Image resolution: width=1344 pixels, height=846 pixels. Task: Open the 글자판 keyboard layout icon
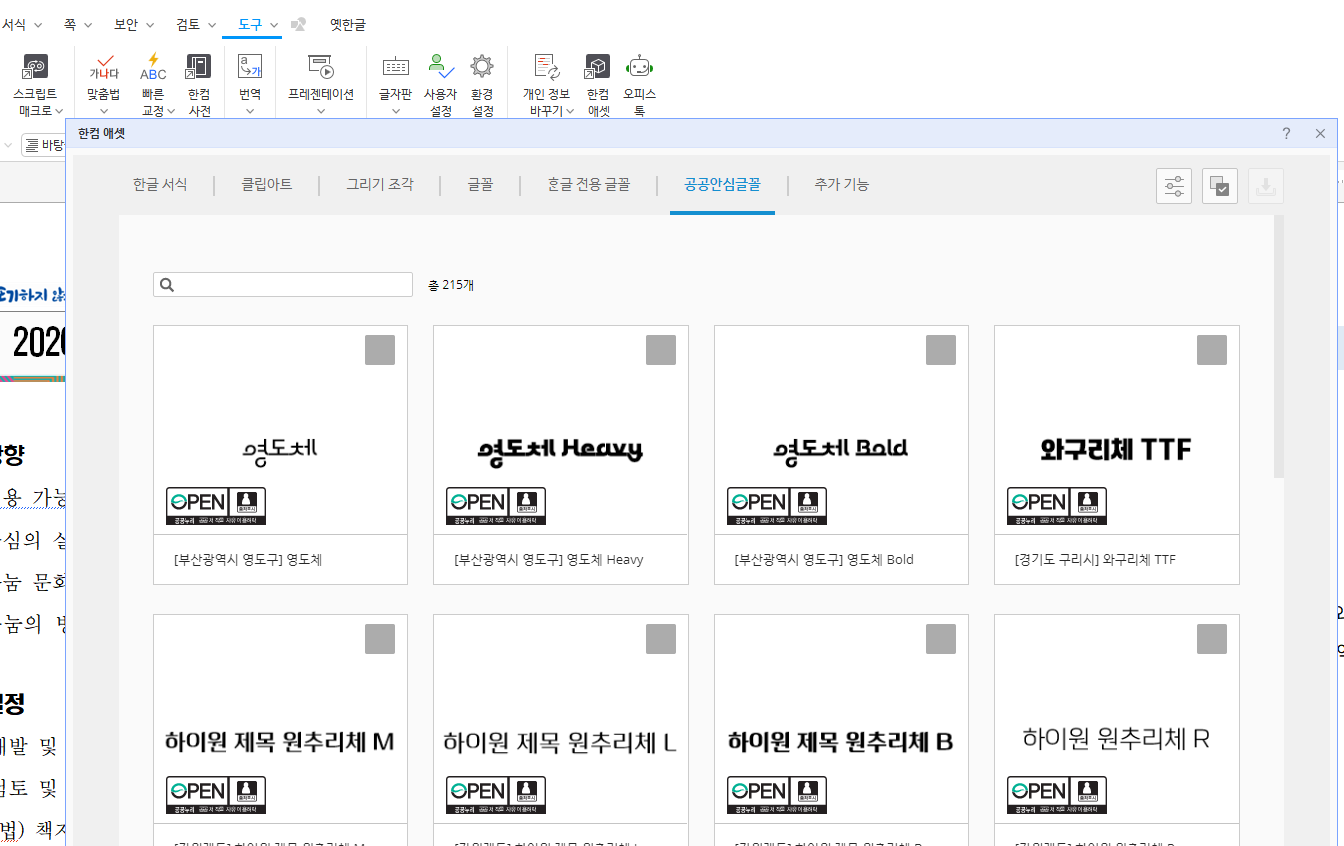(396, 67)
